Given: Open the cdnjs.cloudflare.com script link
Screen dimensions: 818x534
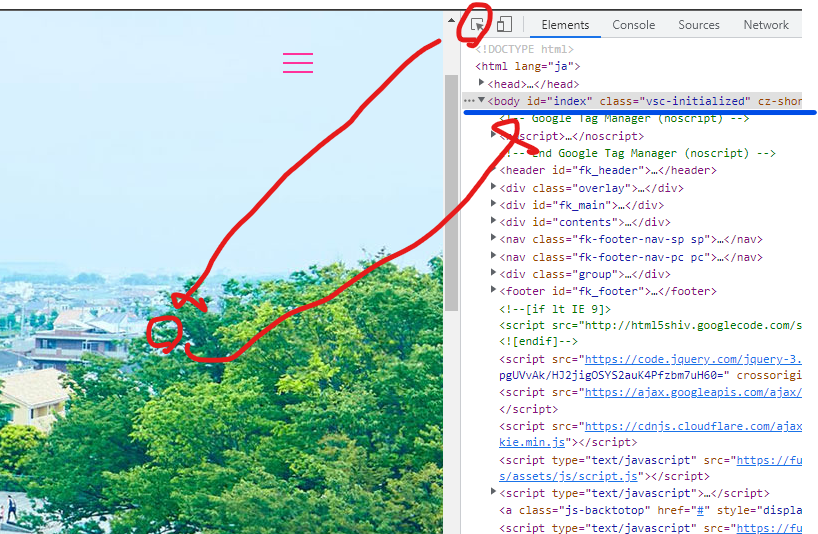Looking at the screenshot, I should point(692,427).
